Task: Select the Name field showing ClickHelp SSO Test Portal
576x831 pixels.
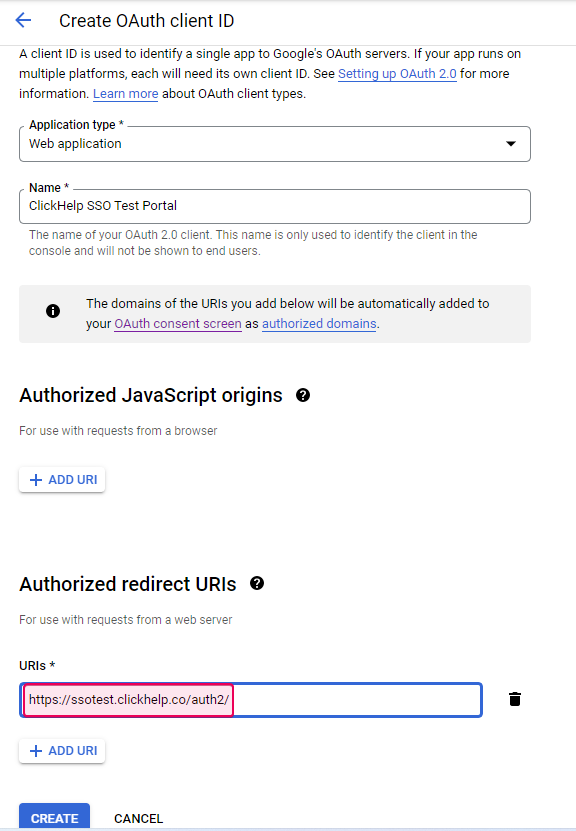Action: tap(275, 206)
